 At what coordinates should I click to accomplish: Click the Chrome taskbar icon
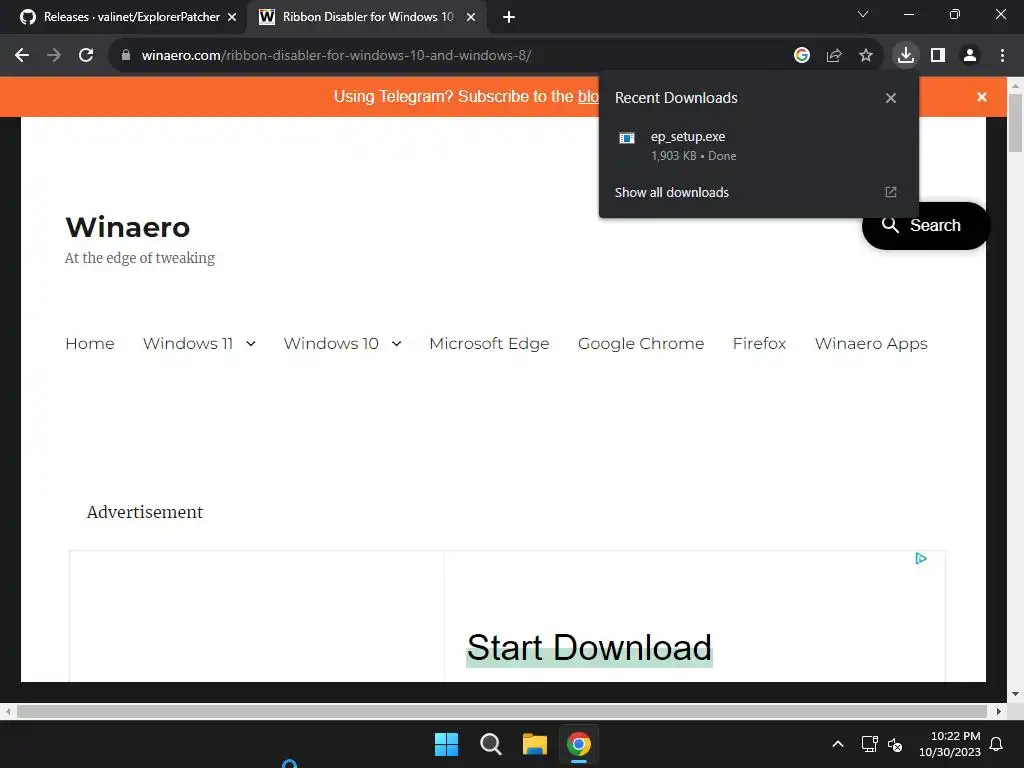tap(579, 744)
